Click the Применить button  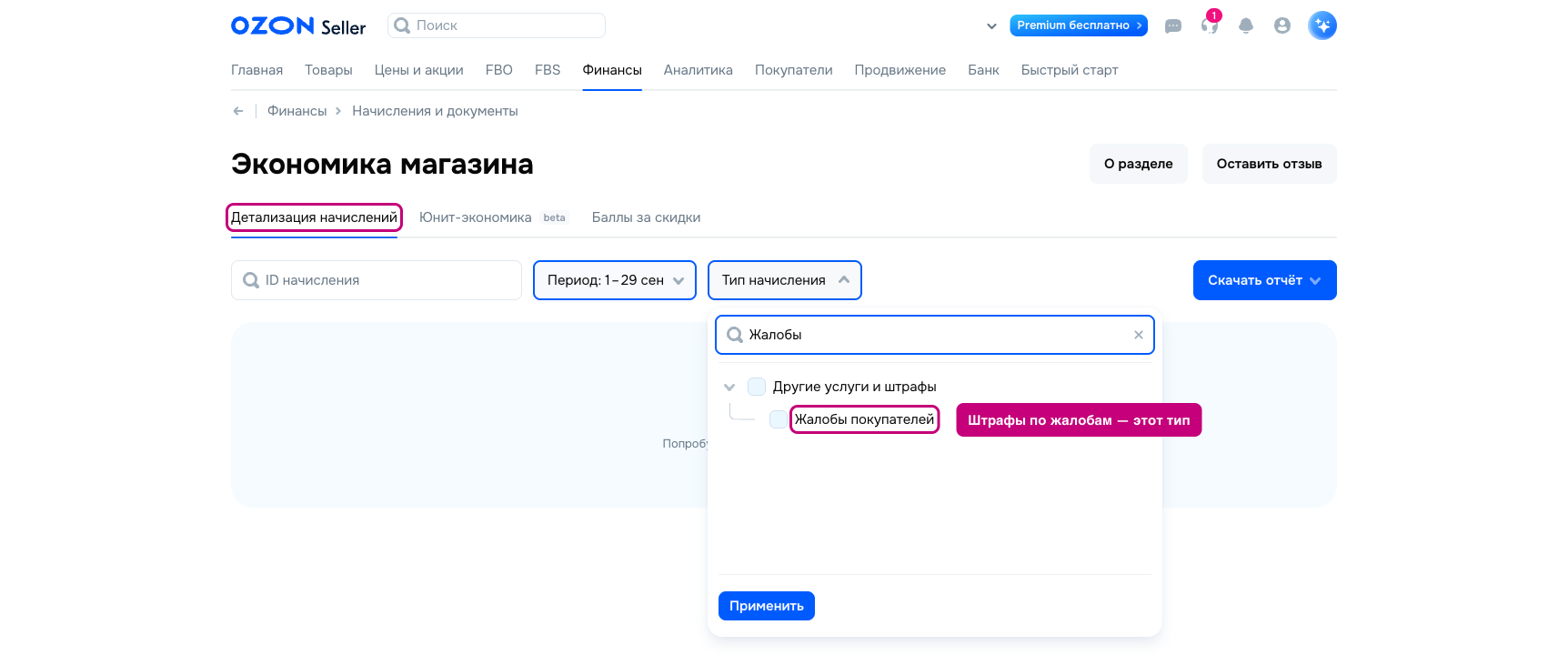[767, 606]
